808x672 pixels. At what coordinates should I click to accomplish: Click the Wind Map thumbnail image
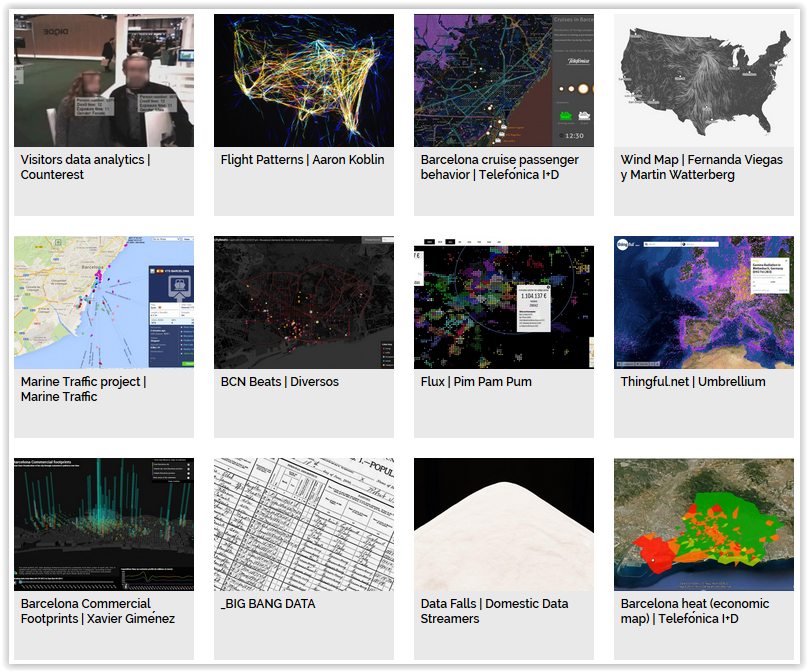pos(703,80)
